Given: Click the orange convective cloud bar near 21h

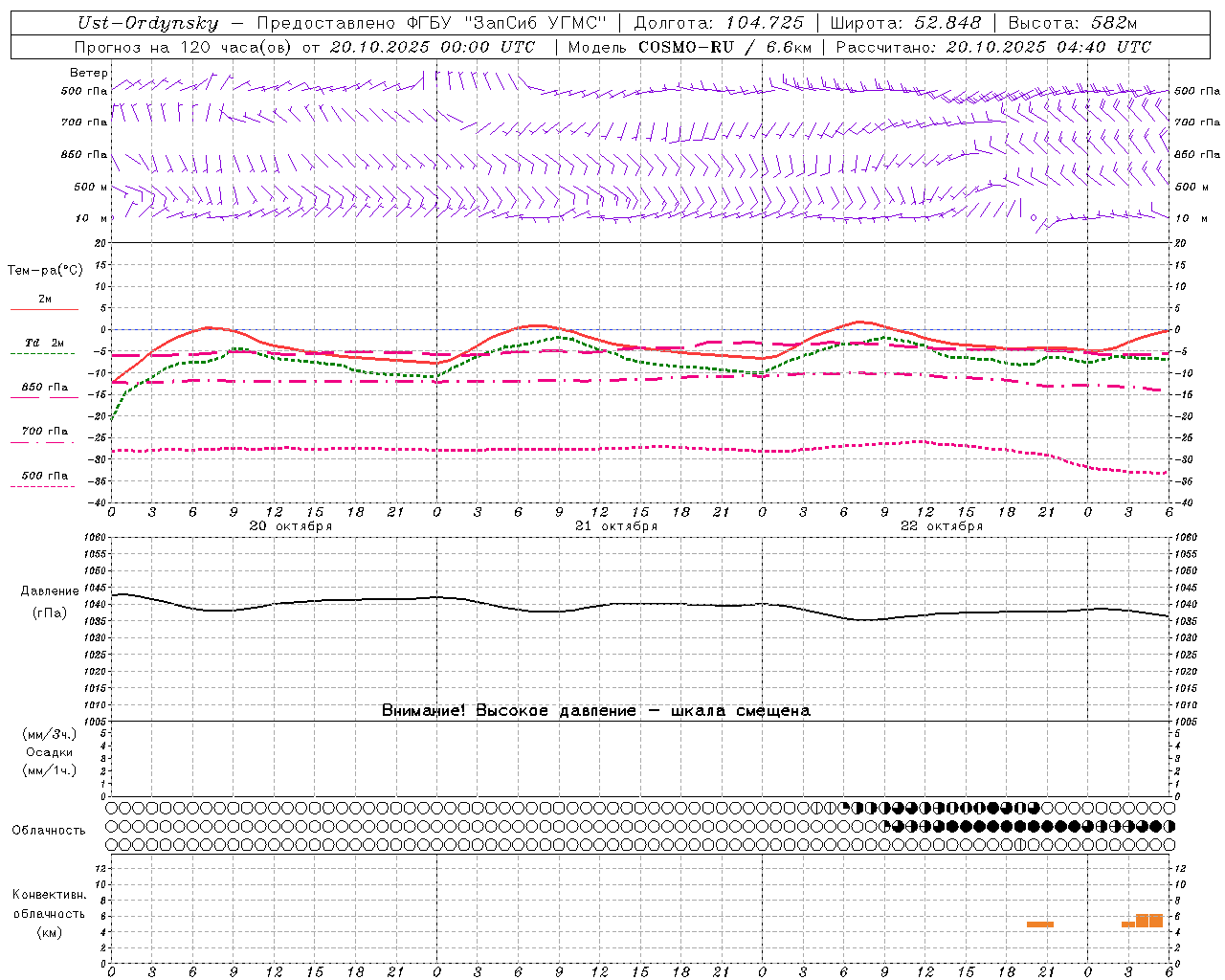Looking at the screenshot, I should coord(1040,924).
